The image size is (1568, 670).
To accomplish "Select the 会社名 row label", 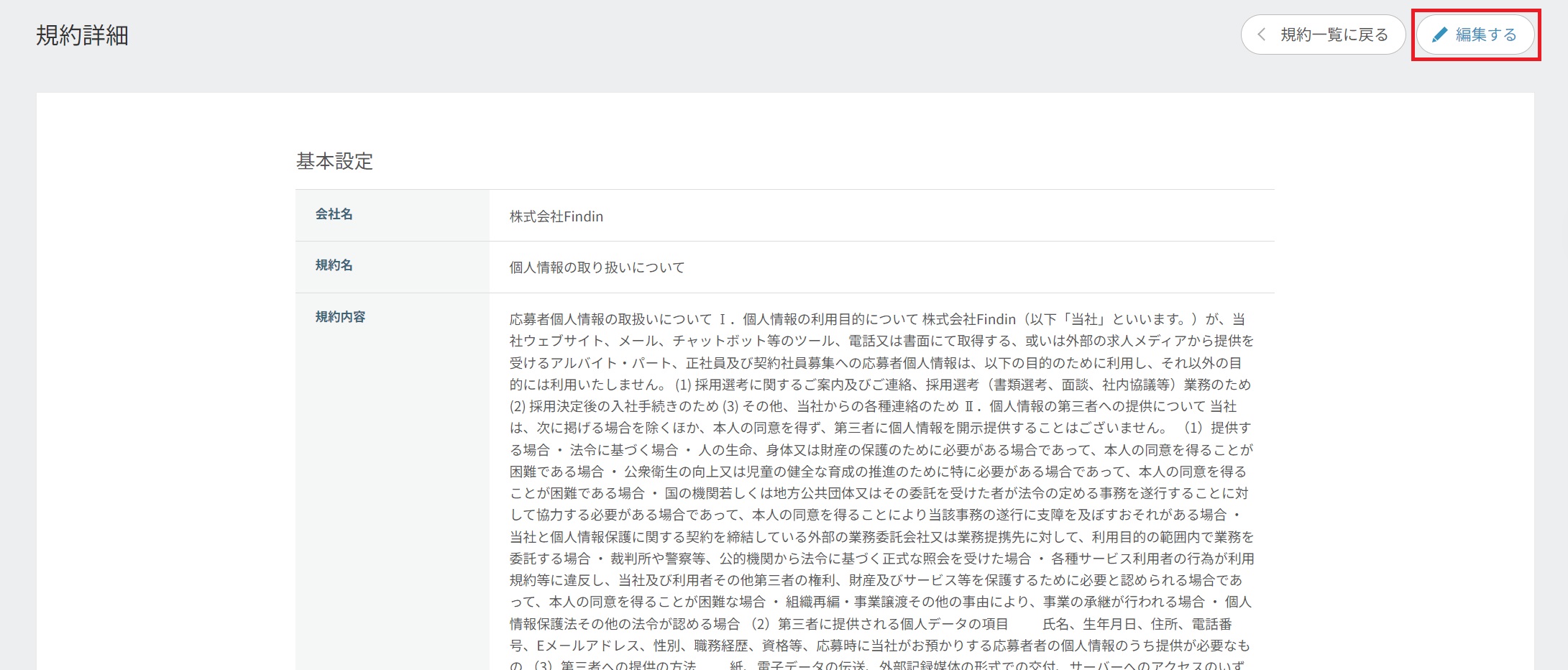I will pos(334,214).
